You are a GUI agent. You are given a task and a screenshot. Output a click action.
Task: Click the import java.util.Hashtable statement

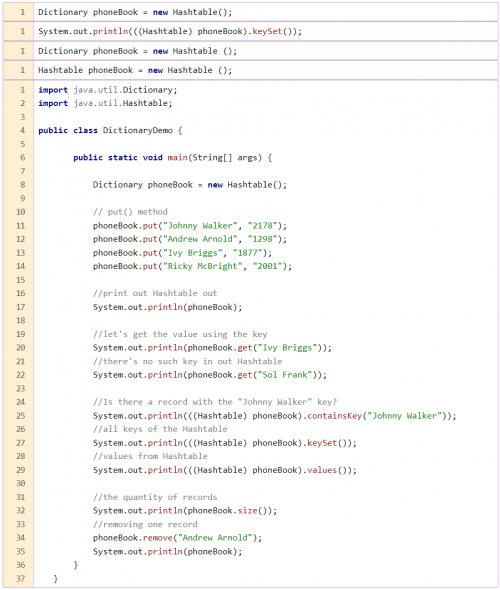[105, 103]
